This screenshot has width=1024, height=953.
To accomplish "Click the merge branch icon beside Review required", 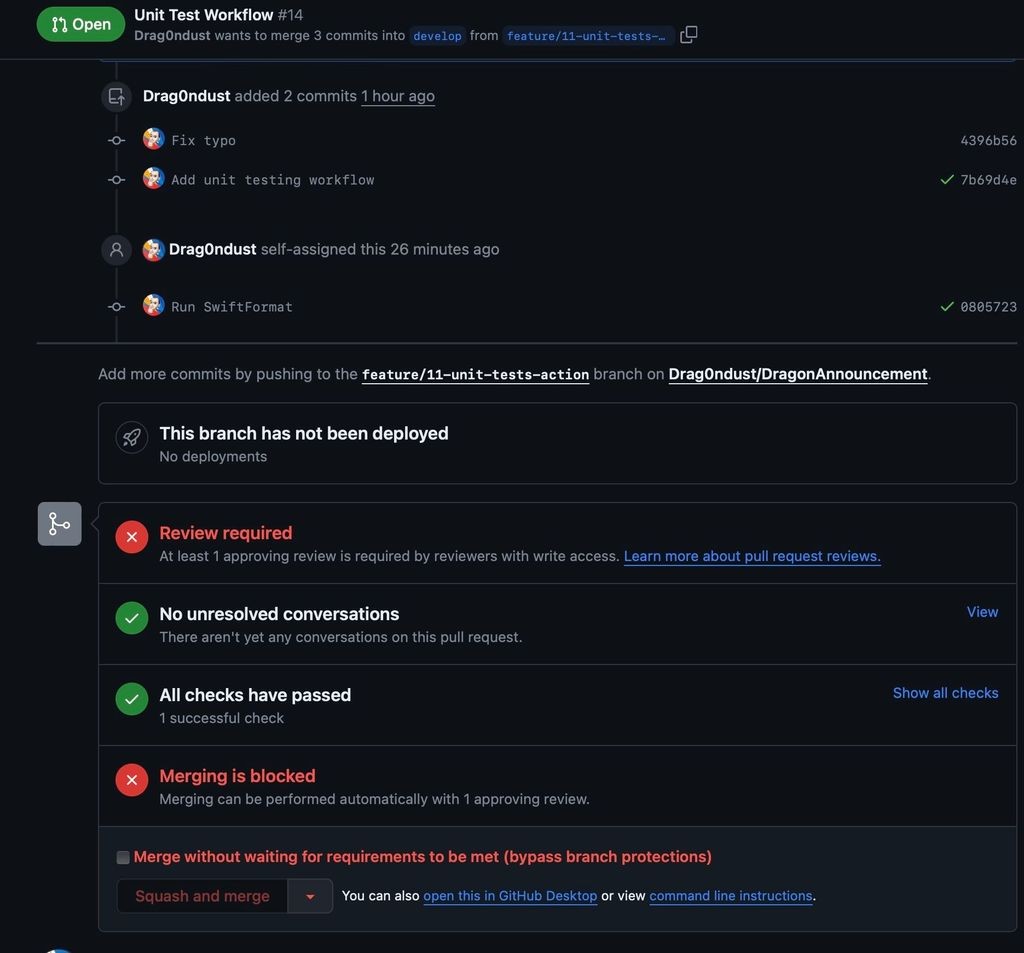I will [59, 524].
